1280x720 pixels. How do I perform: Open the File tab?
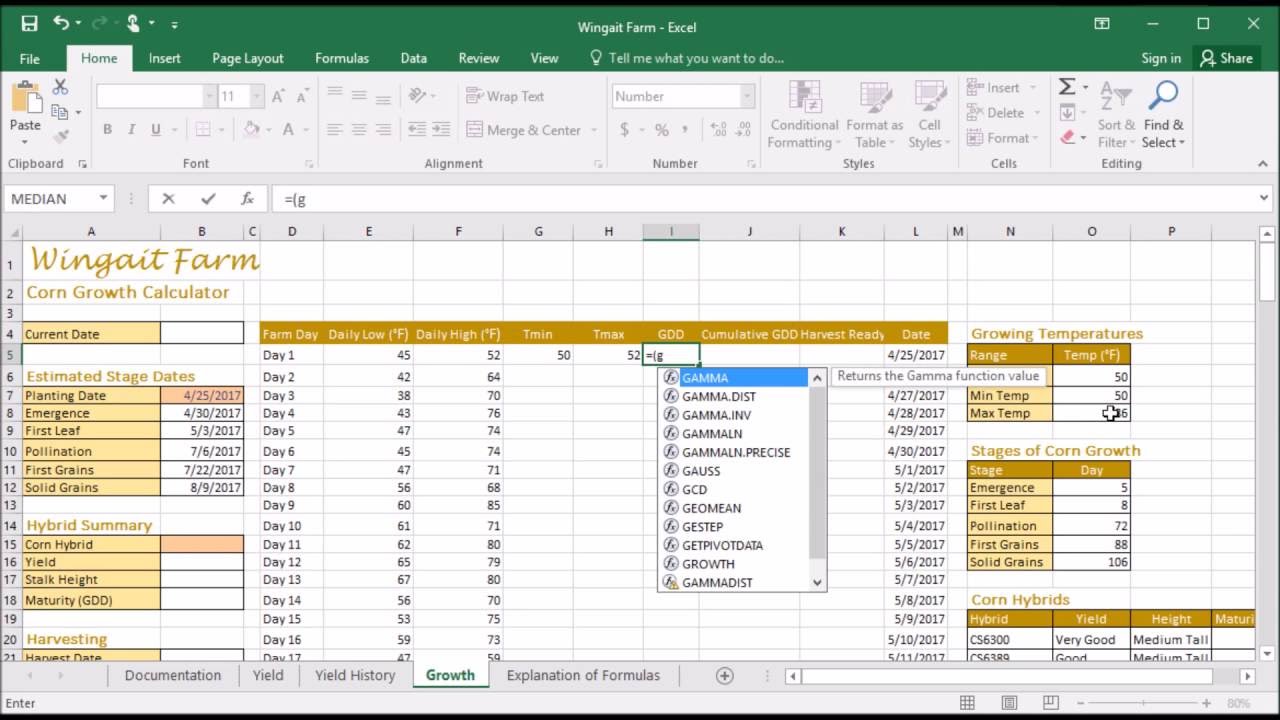coord(30,58)
